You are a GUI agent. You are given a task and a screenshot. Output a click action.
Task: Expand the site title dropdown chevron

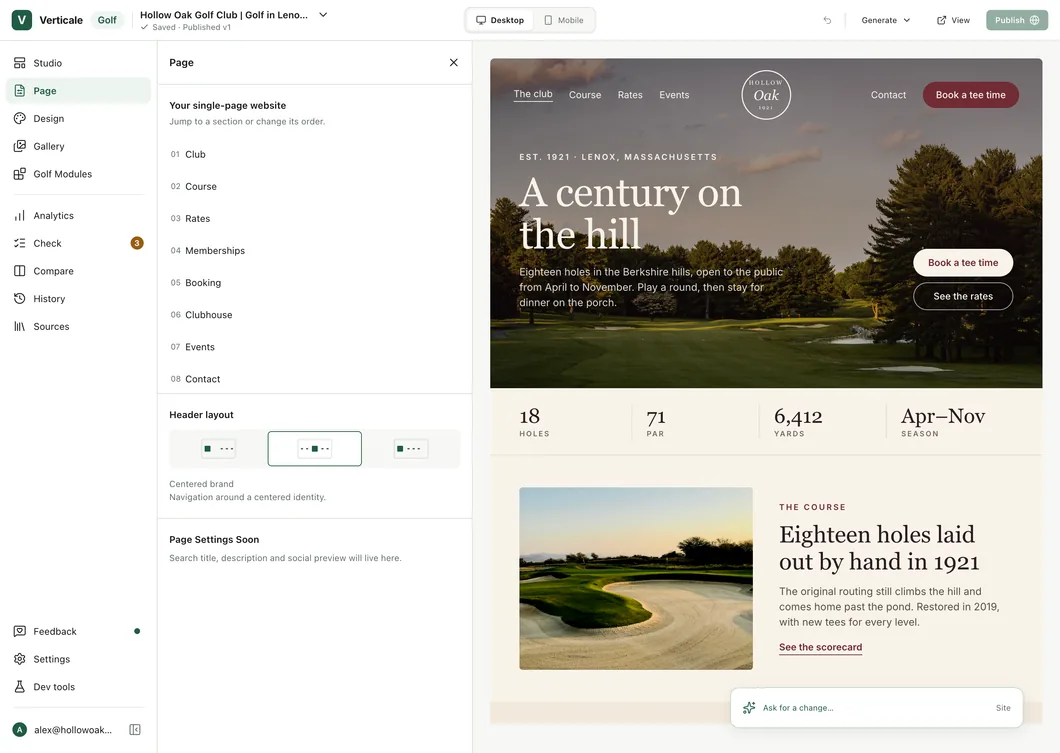pyautogui.click(x=323, y=15)
